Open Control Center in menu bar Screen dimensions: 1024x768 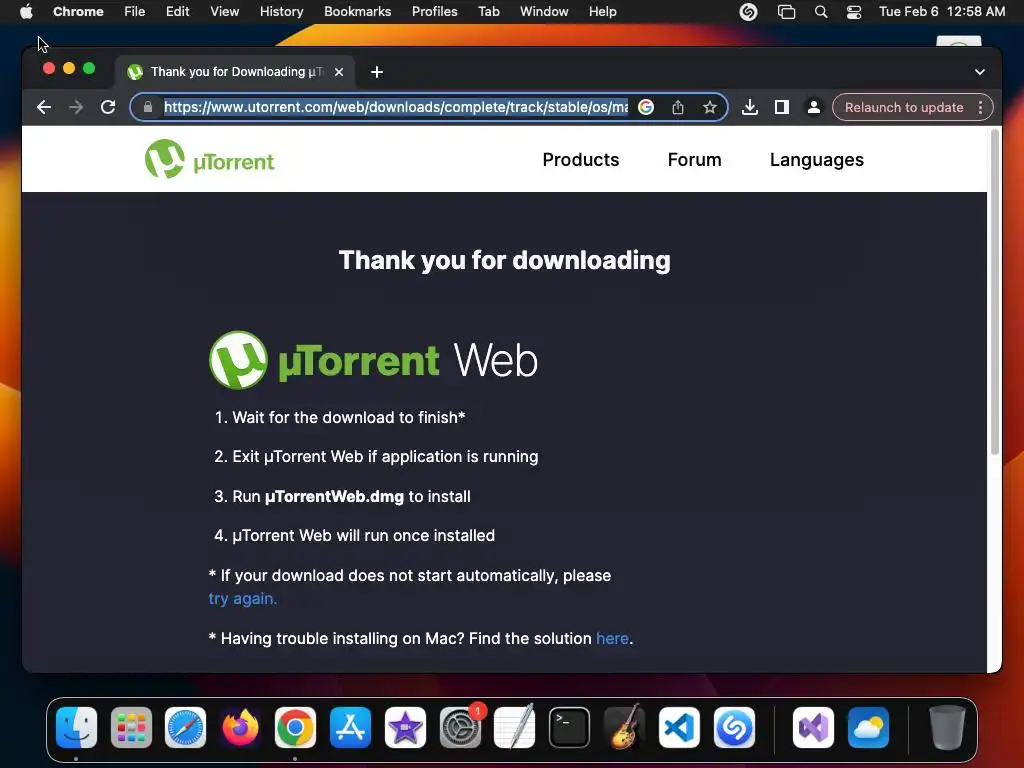tap(854, 12)
